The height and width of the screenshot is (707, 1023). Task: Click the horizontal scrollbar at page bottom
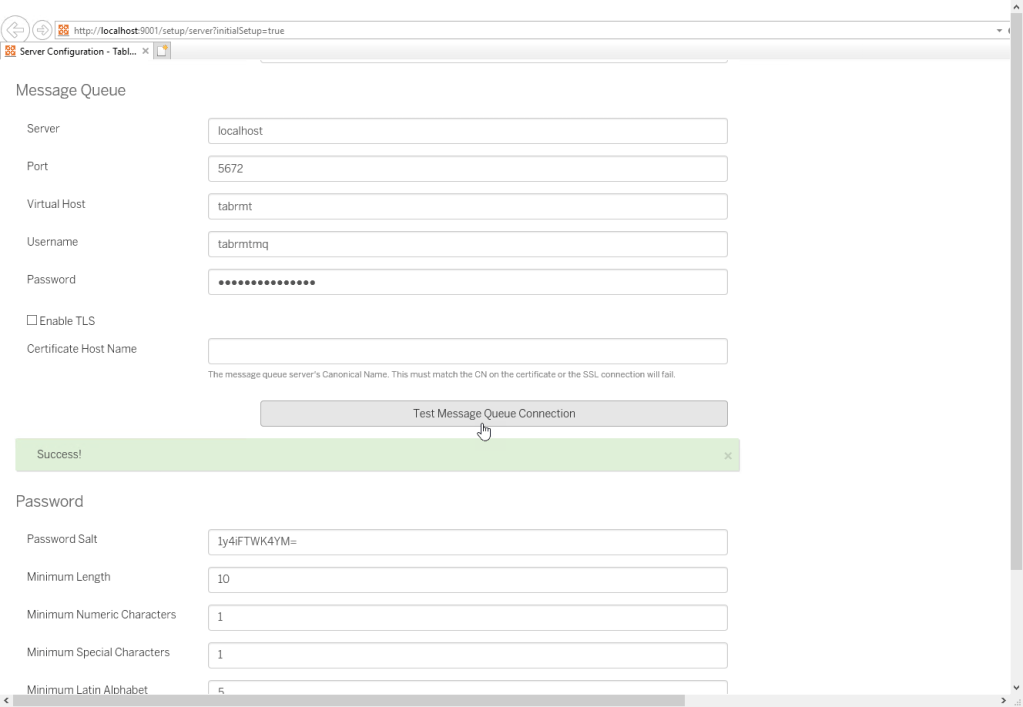click(350, 700)
